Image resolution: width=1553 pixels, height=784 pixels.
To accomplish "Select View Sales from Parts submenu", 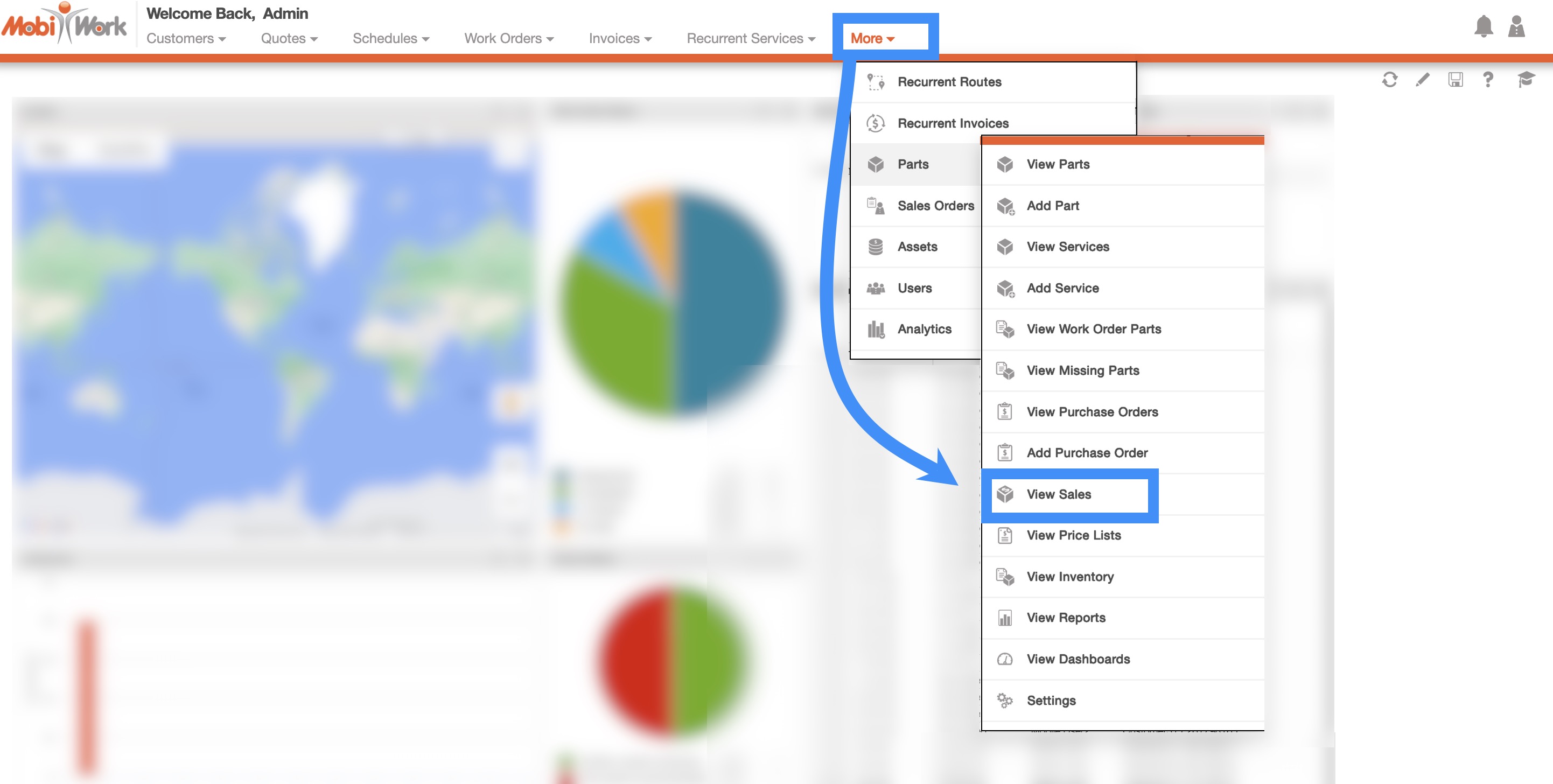I will (x=1059, y=494).
